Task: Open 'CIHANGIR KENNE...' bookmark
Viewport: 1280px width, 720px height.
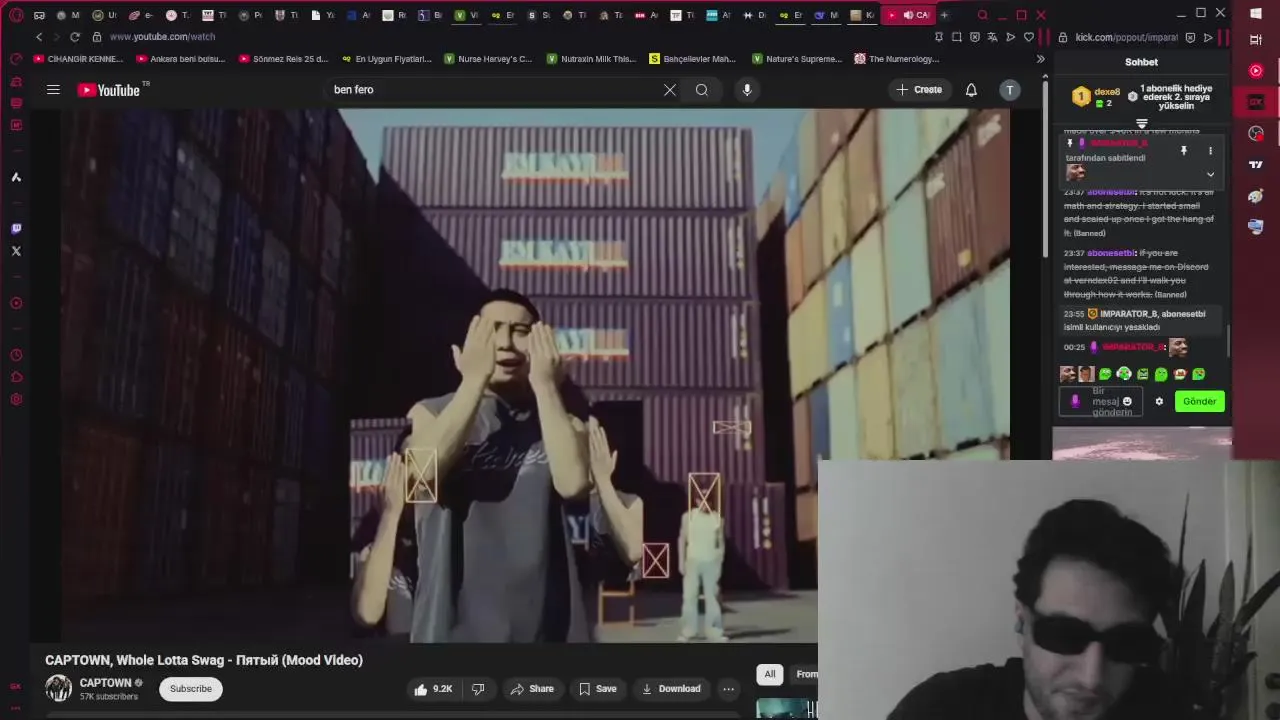Action: point(78,59)
